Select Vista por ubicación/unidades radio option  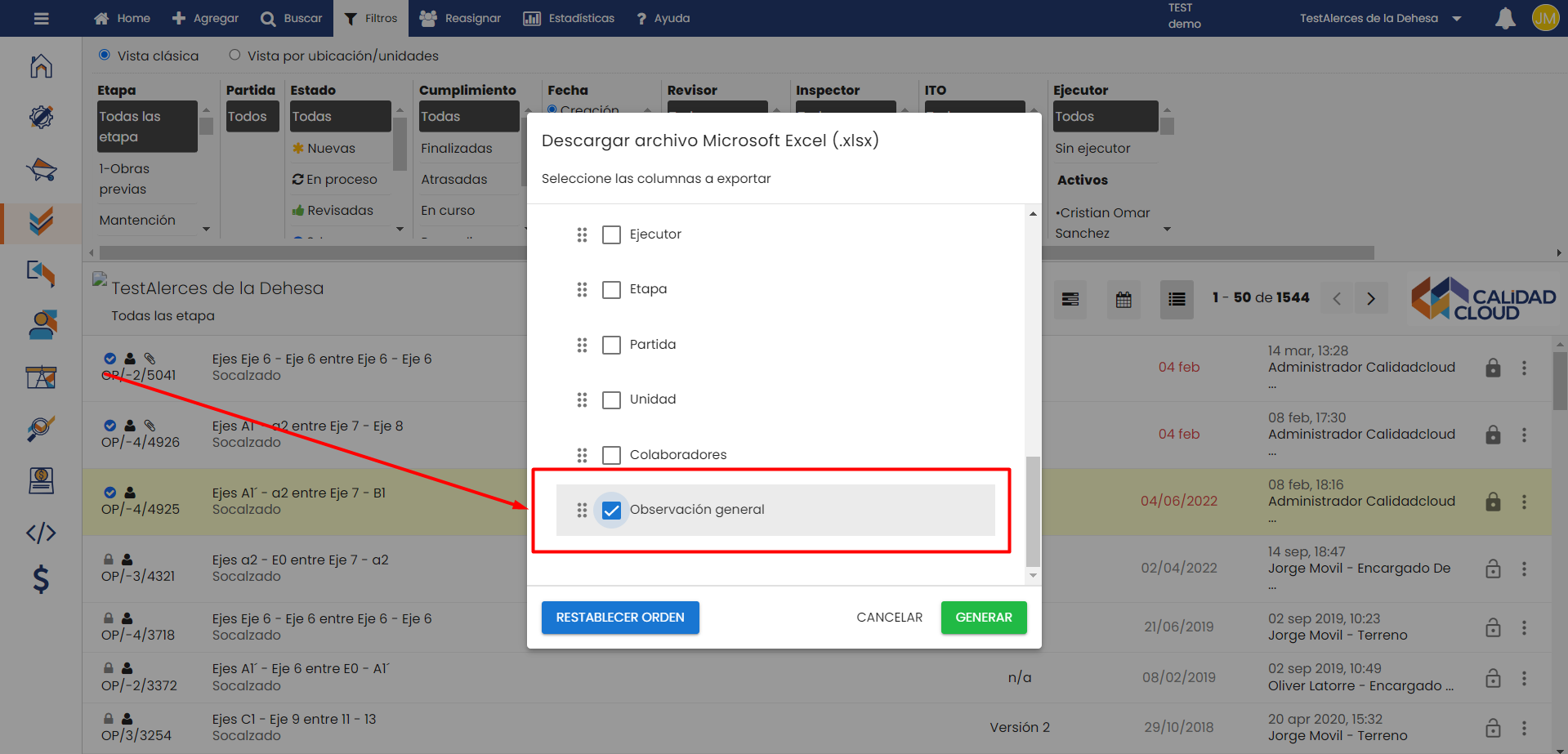tap(235, 56)
